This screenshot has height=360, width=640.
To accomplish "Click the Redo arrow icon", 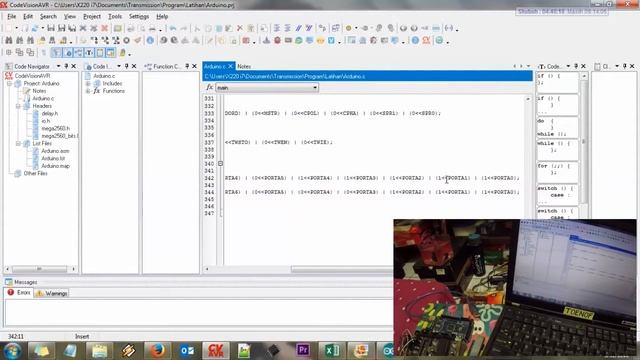I will [184, 28].
